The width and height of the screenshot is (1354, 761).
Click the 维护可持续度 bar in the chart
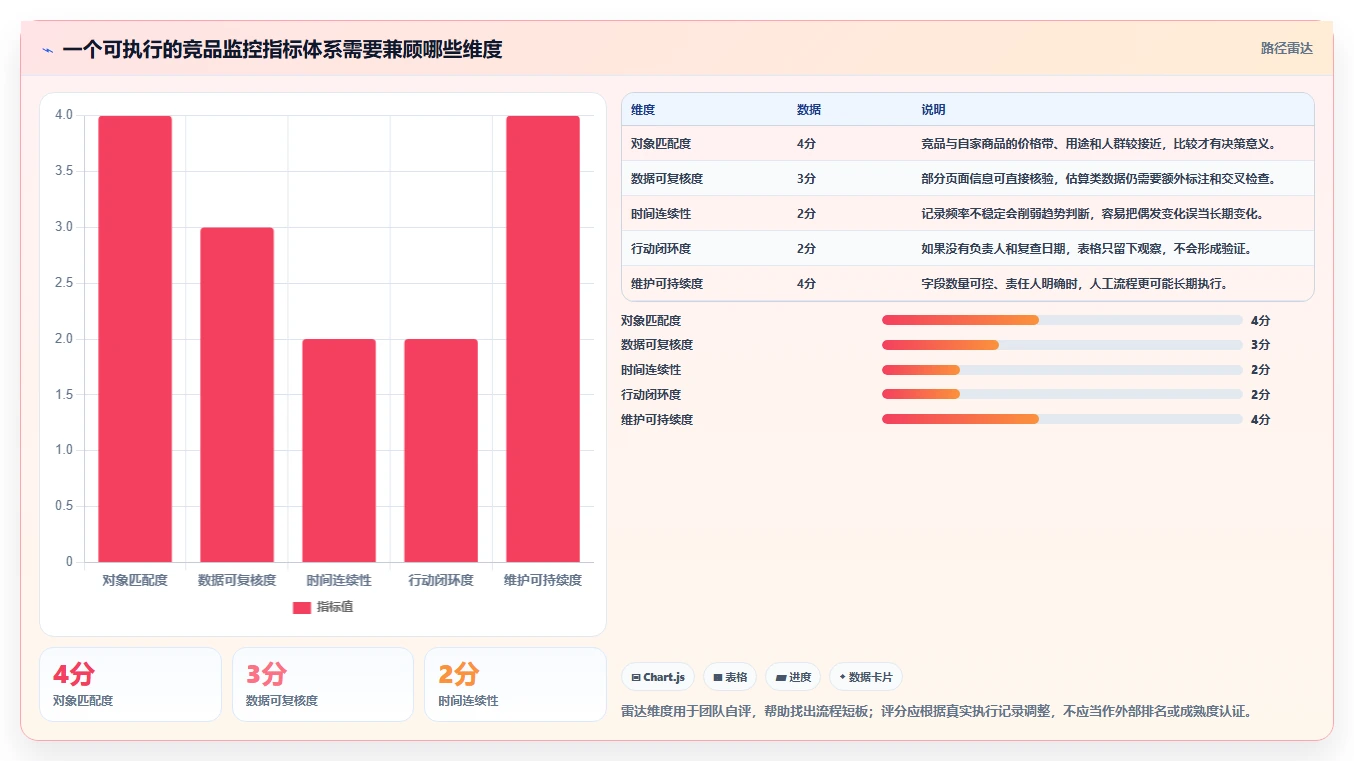click(543, 339)
